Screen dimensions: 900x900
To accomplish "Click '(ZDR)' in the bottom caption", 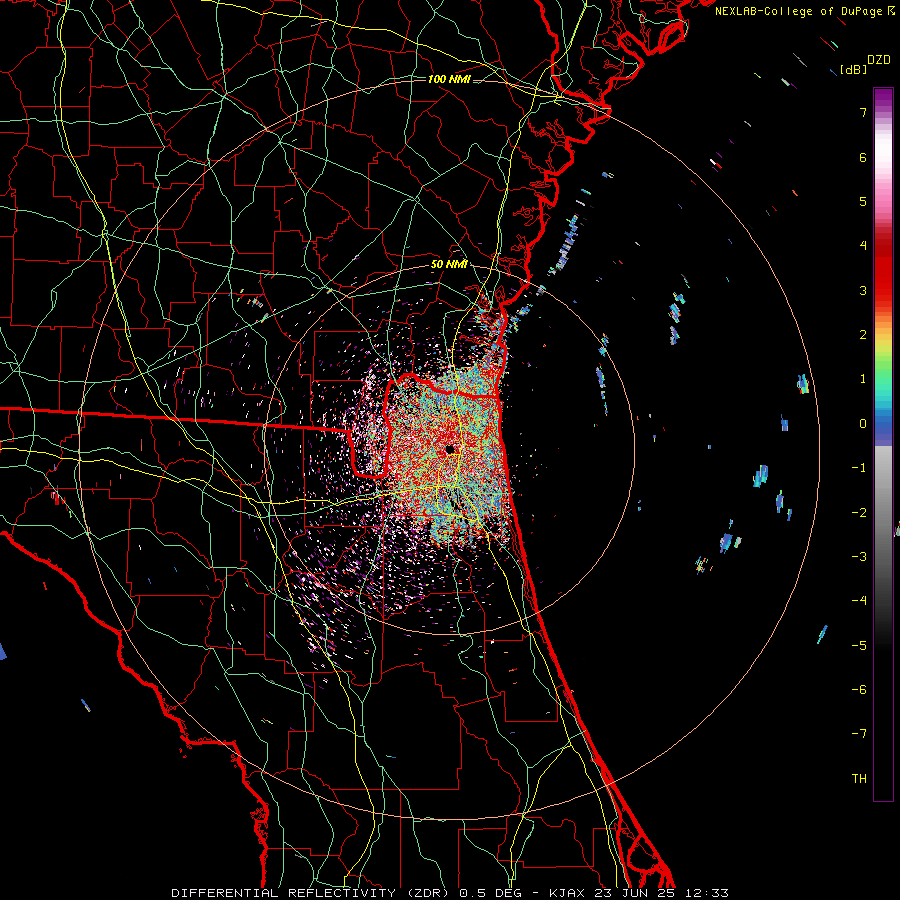I will 430,893.
